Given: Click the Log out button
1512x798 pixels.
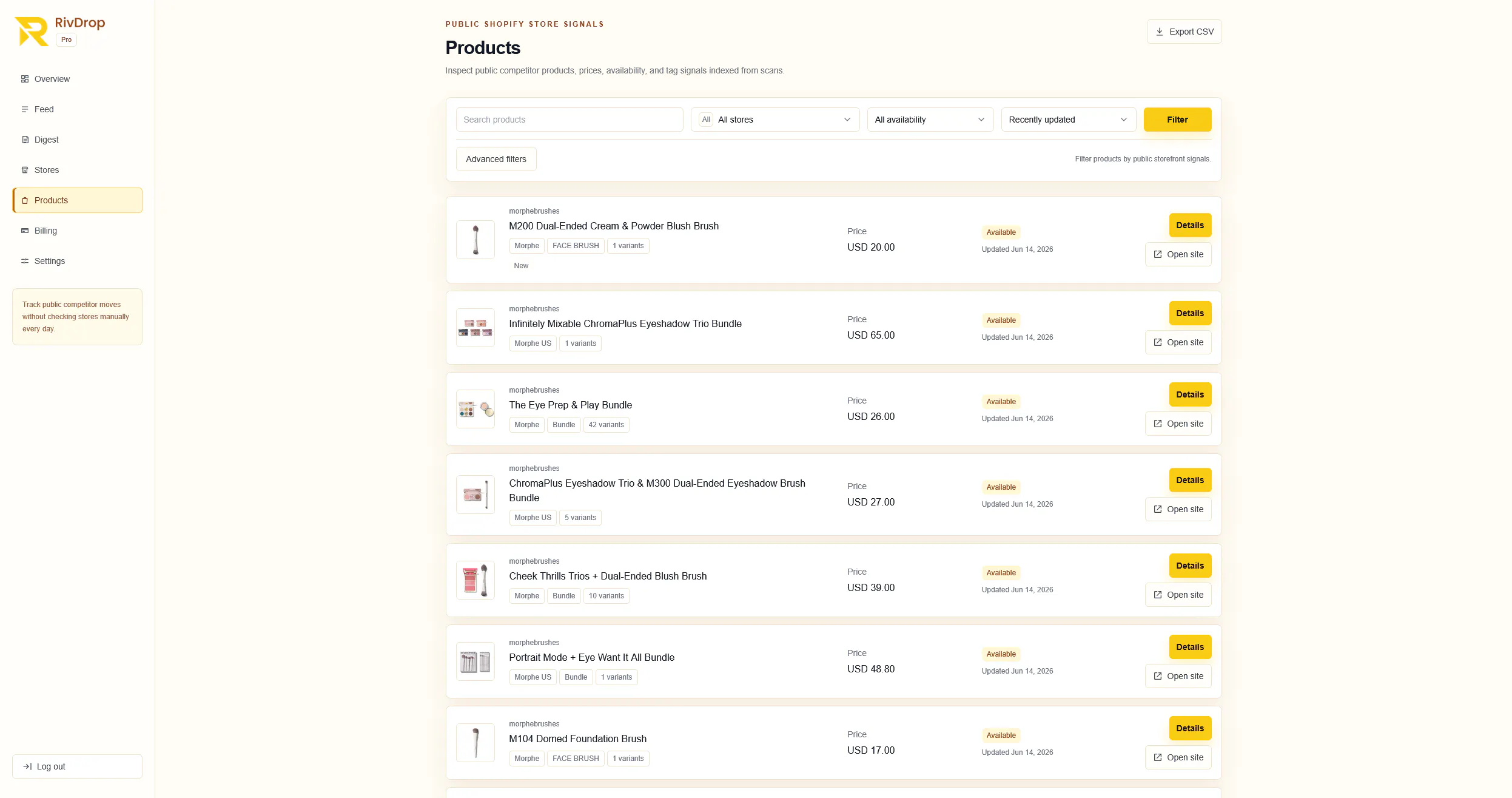Looking at the screenshot, I should click(77, 766).
